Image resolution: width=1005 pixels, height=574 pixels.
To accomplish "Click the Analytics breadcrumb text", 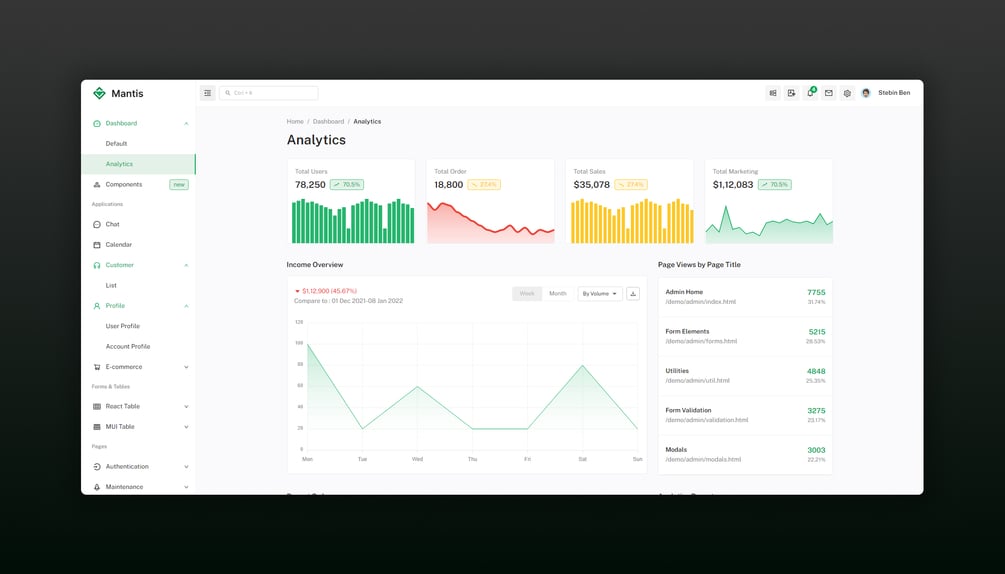I will (367, 121).
